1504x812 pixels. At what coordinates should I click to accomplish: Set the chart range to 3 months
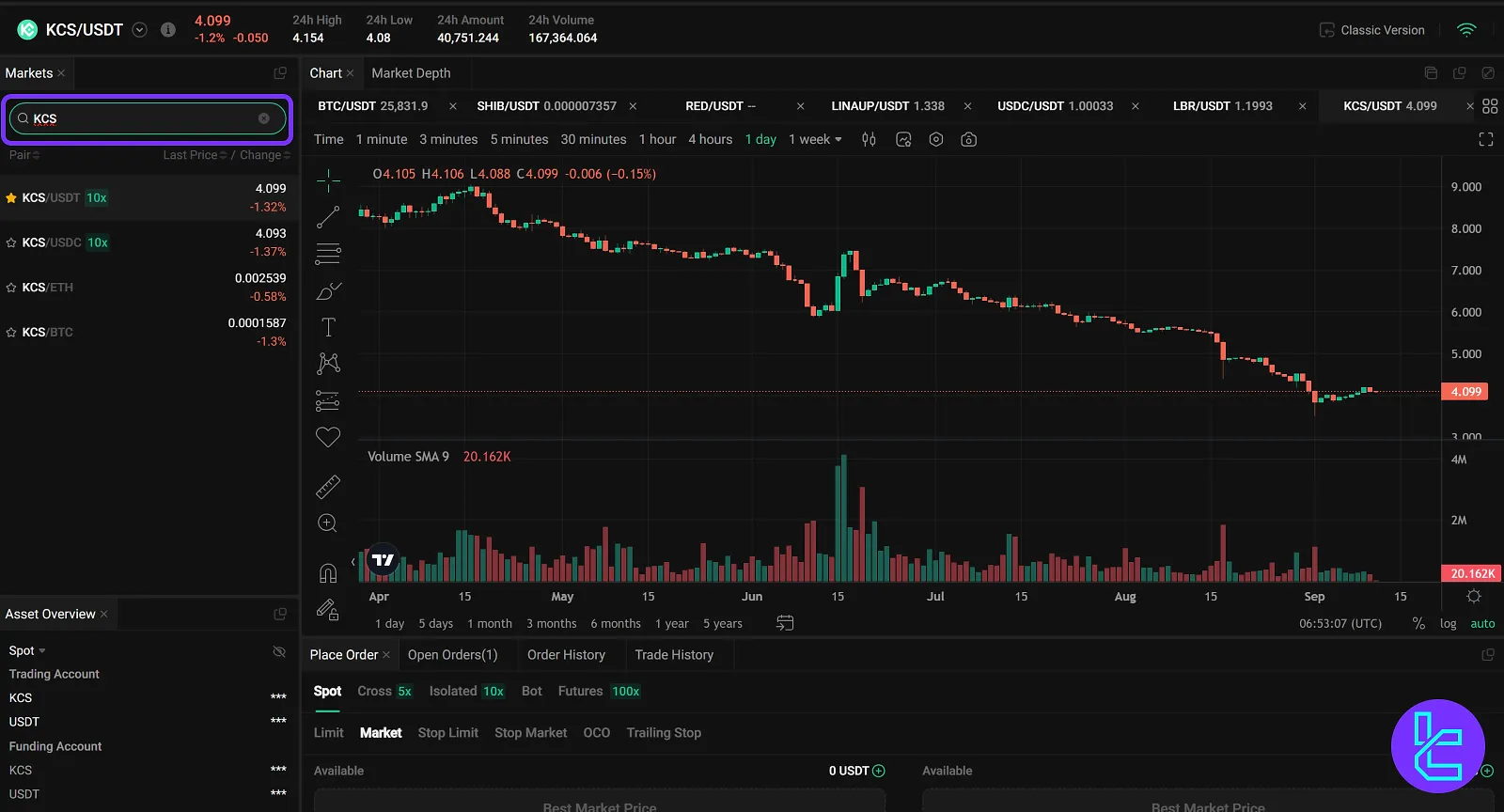pyautogui.click(x=552, y=623)
